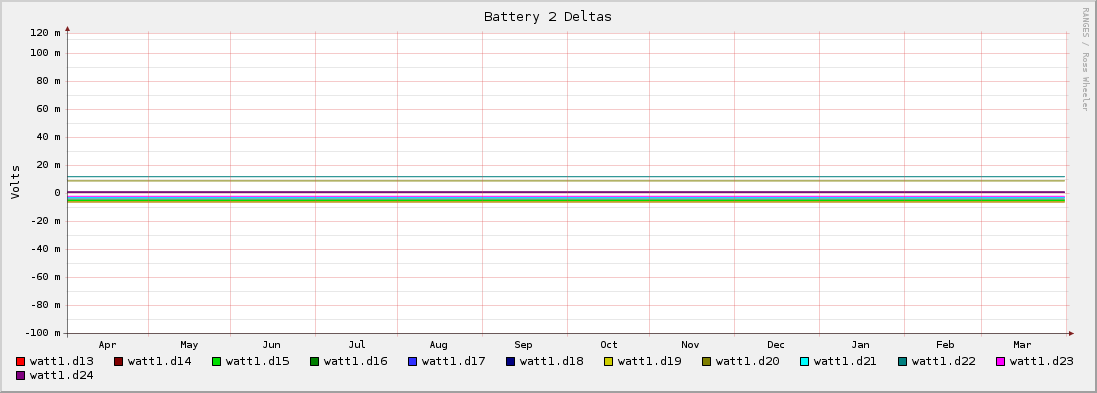
Task: Click the 80 m y-axis tick label
Action: tap(48, 81)
